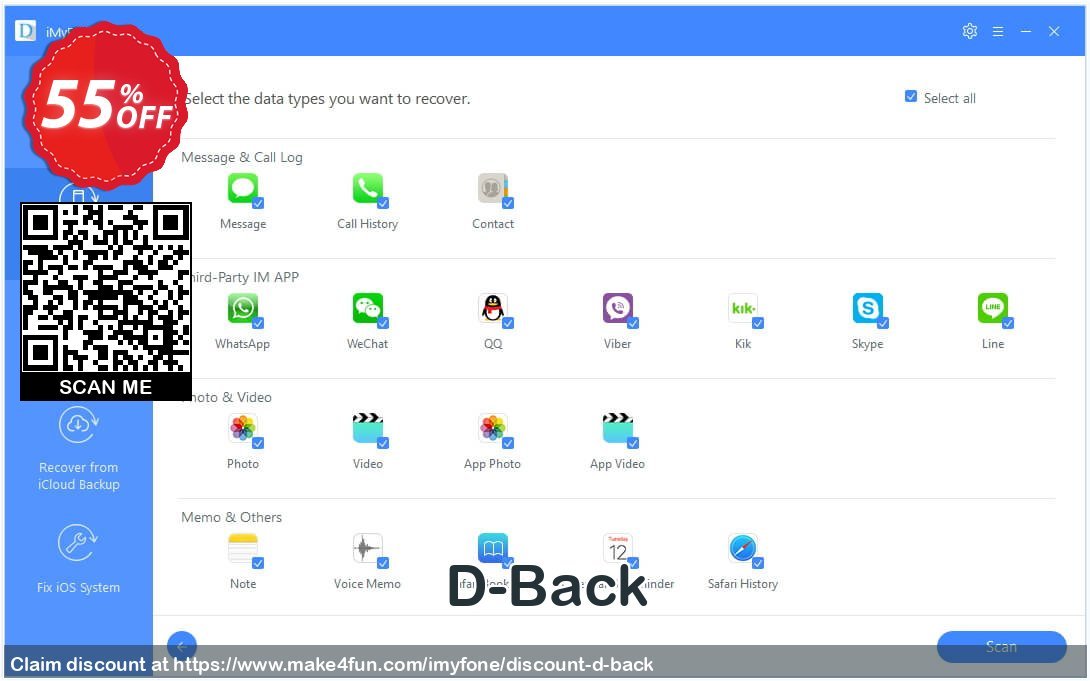Go back with the round arrow button

[182, 646]
